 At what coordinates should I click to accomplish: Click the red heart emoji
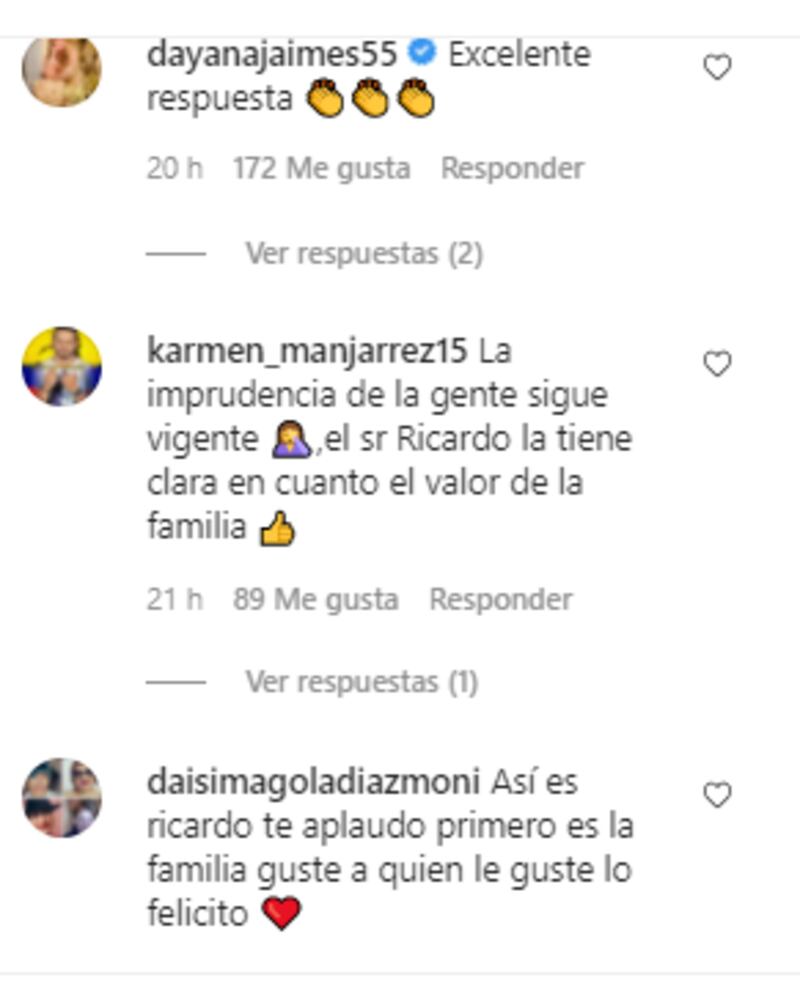point(282,914)
